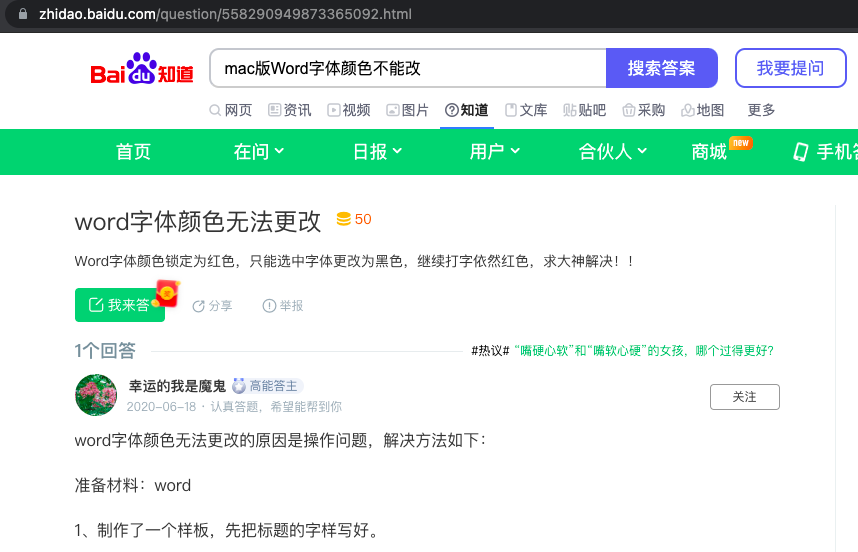Switch to the 图片 images tab
Viewport: 858px width, 552px height.
(407, 110)
